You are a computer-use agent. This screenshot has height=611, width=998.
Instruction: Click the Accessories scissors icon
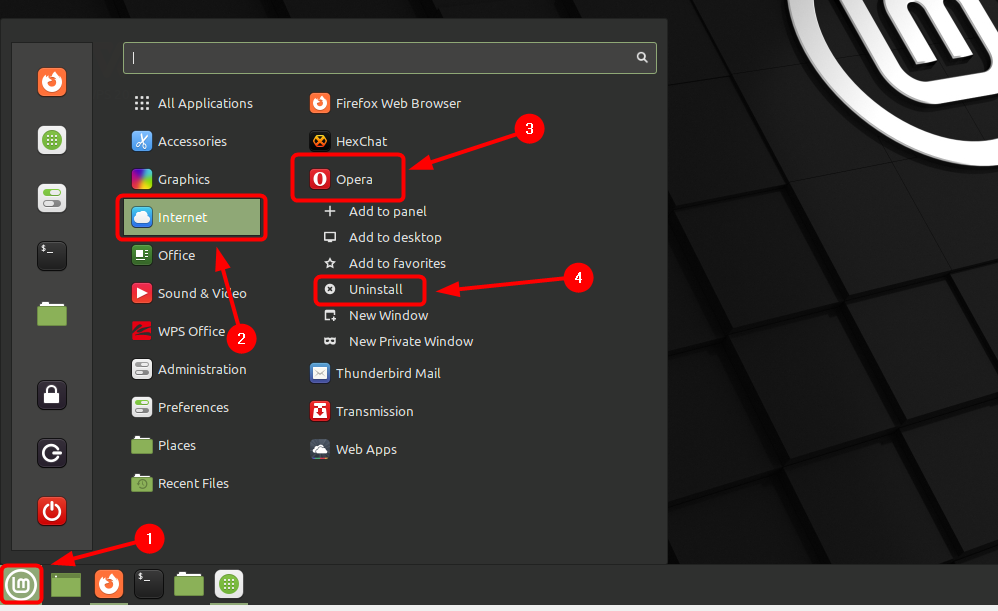point(141,141)
